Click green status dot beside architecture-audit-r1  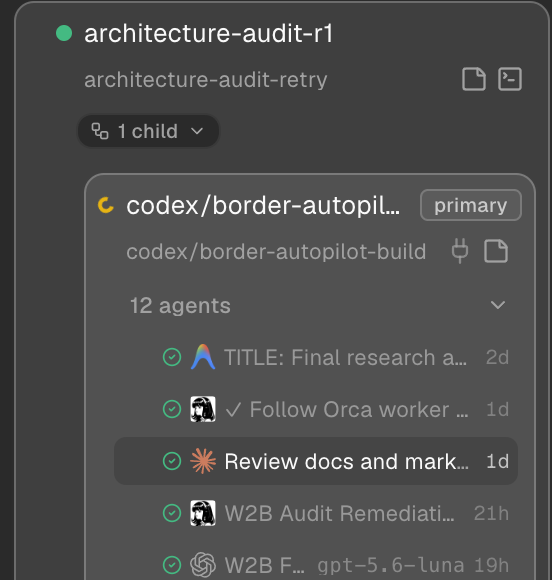tap(64, 33)
